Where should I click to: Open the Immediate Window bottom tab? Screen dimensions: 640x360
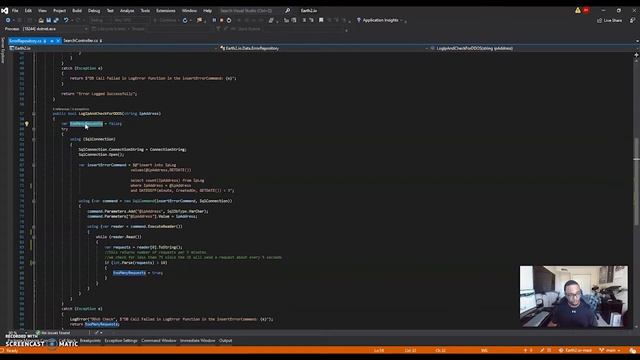pos(198,341)
